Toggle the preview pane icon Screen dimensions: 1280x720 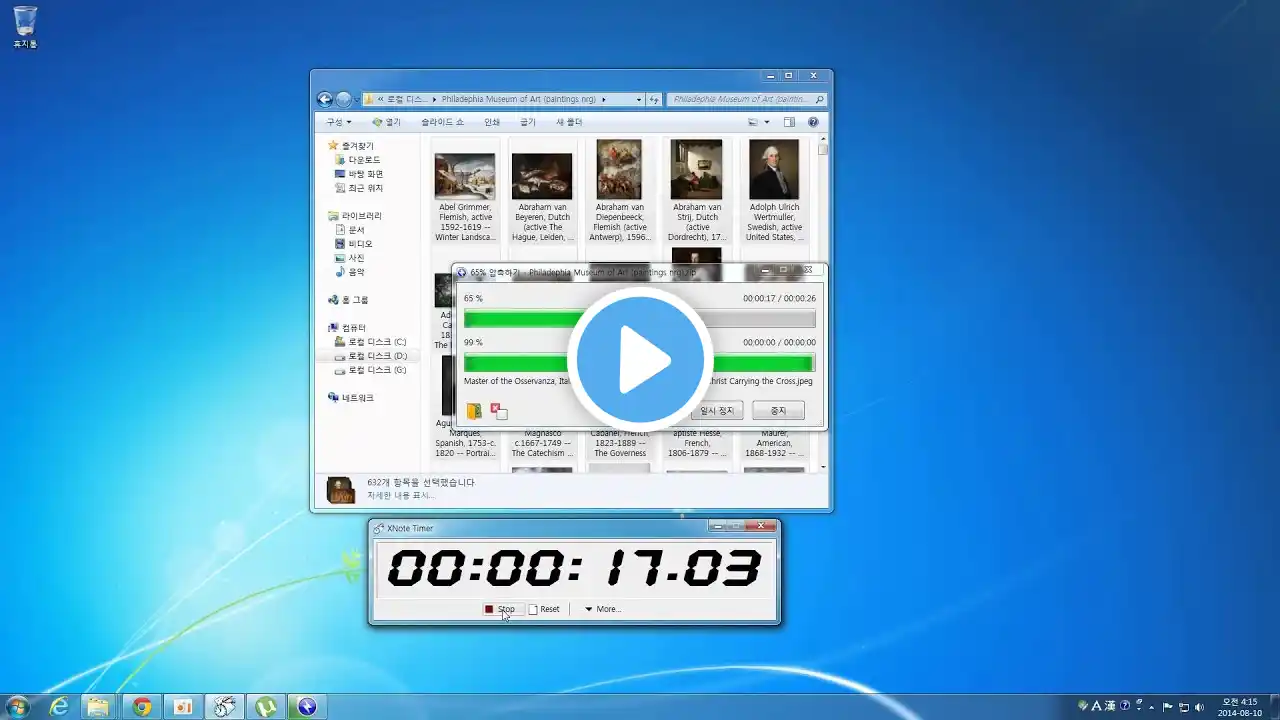coord(789,122)
